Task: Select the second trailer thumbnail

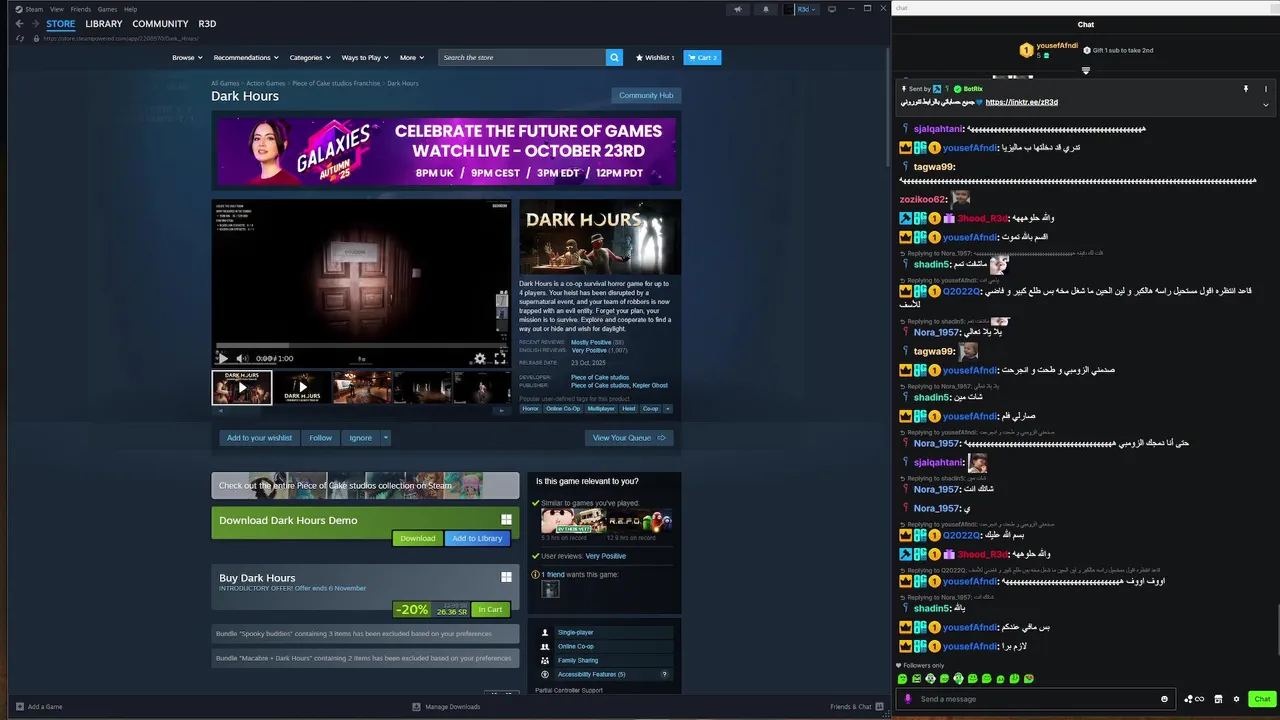Action: [301, 387]
